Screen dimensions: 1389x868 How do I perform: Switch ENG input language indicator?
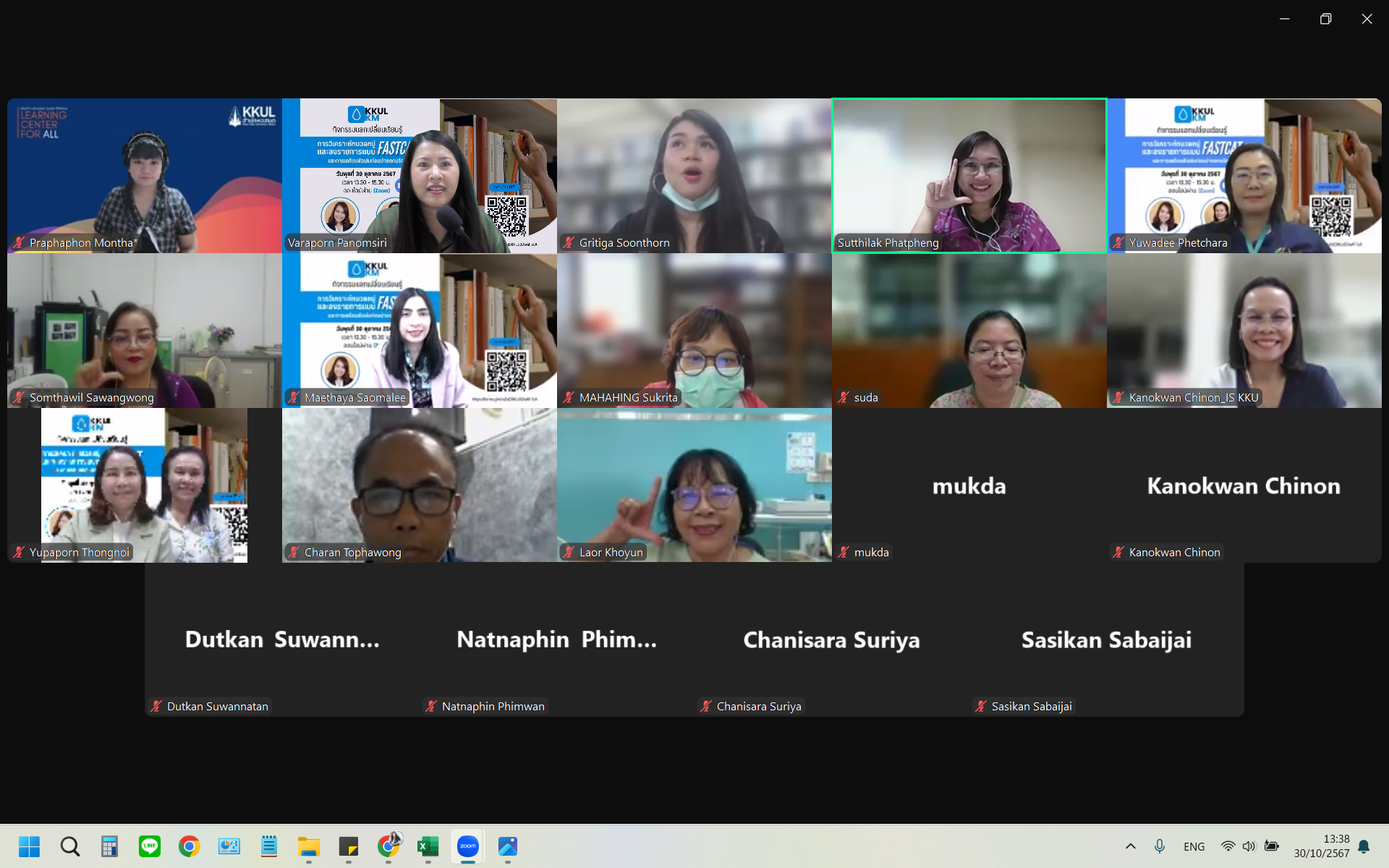(1194, 846)
